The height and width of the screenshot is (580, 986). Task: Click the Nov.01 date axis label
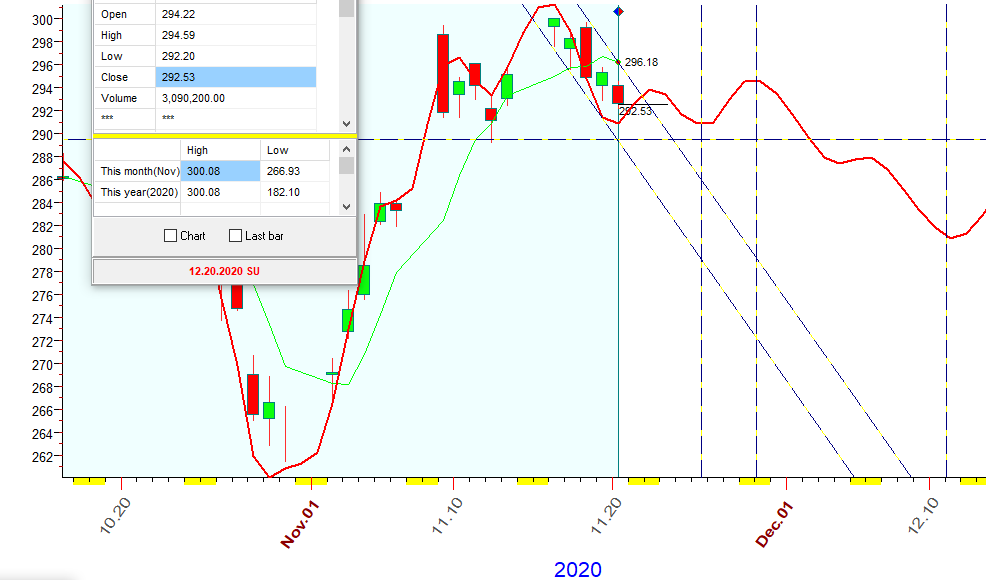click(299, 523)
